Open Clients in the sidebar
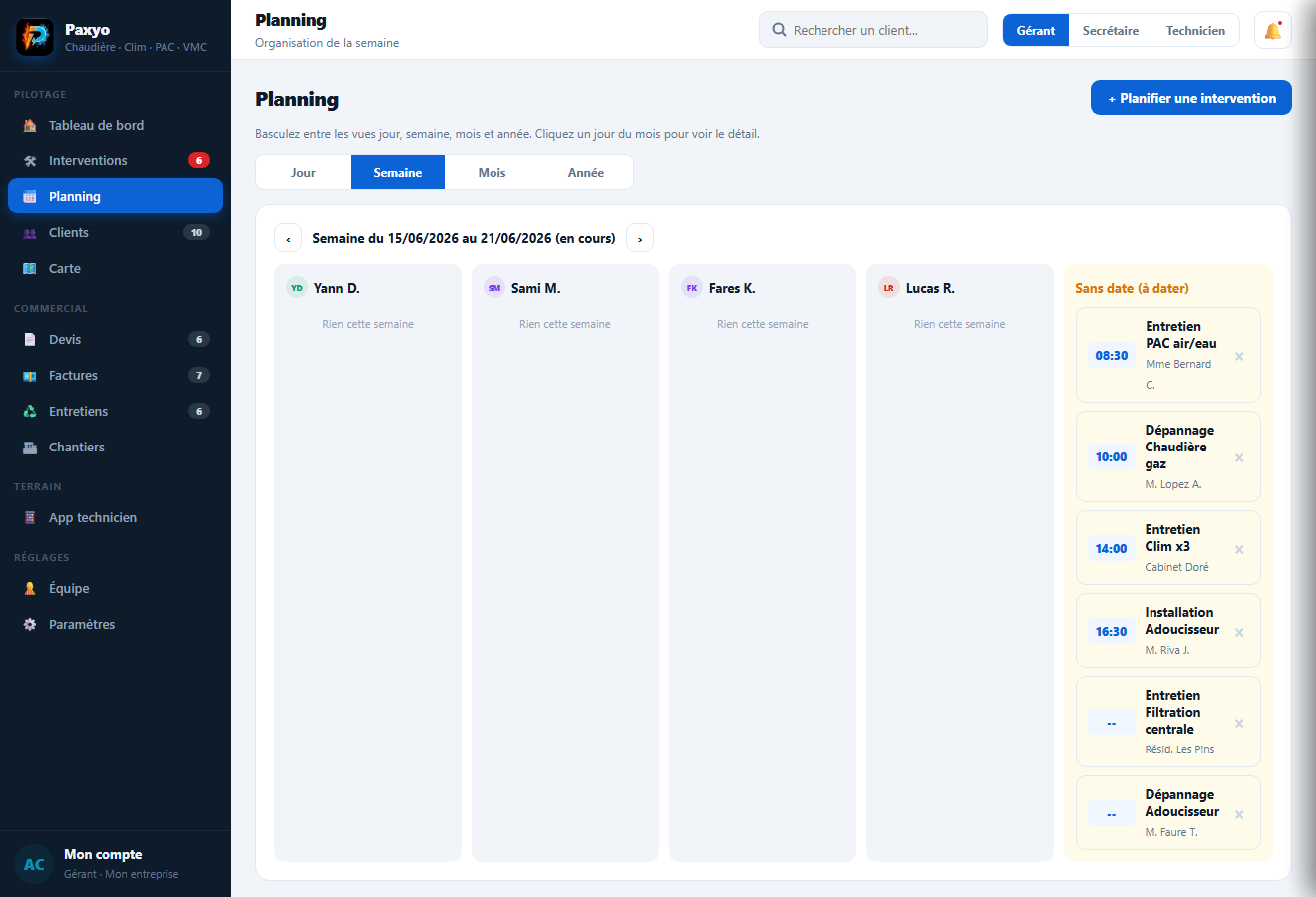The image size is (1316, 897). (116, 232)
